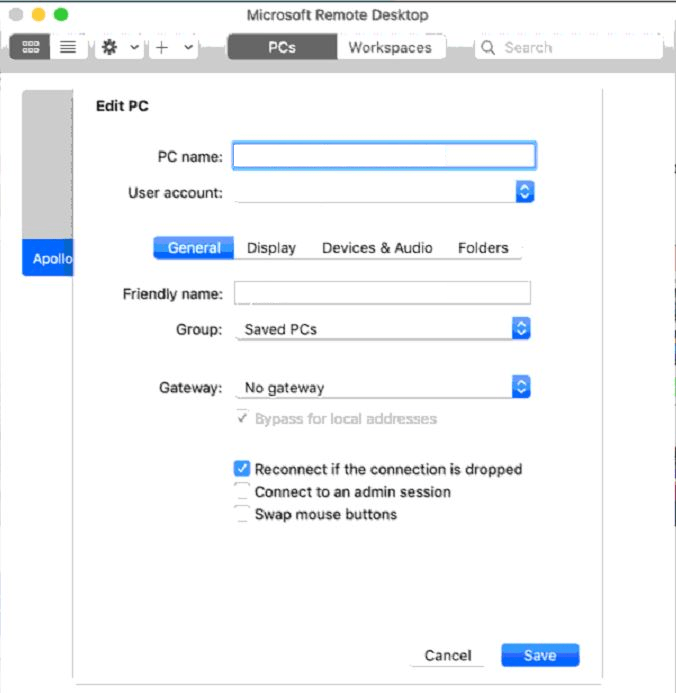The width and height of the screenshot is (676, 693).
Task: Click the Save button
Action: (540, 655)
